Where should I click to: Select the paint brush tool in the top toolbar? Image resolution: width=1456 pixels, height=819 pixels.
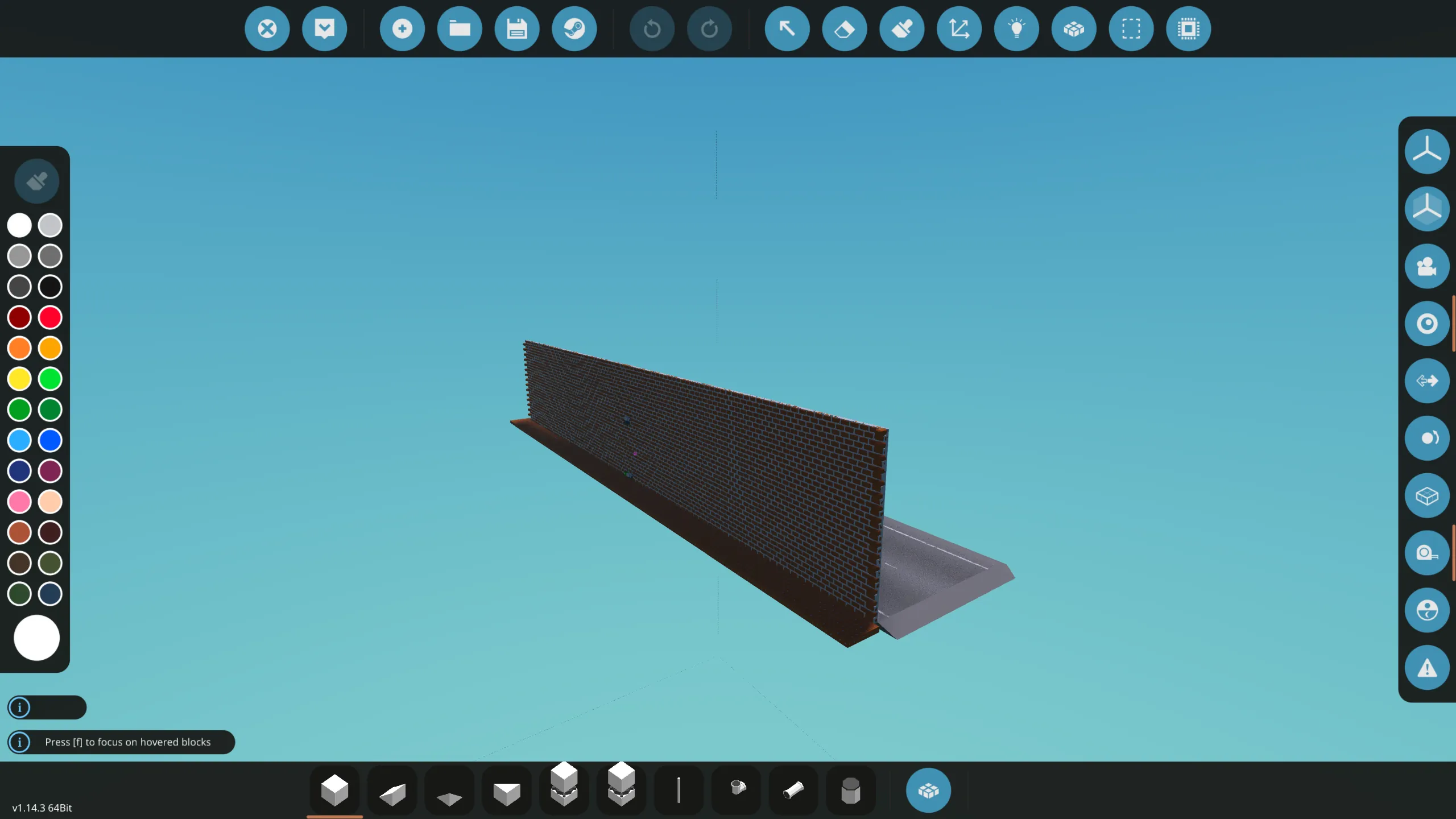click(902, 28)
